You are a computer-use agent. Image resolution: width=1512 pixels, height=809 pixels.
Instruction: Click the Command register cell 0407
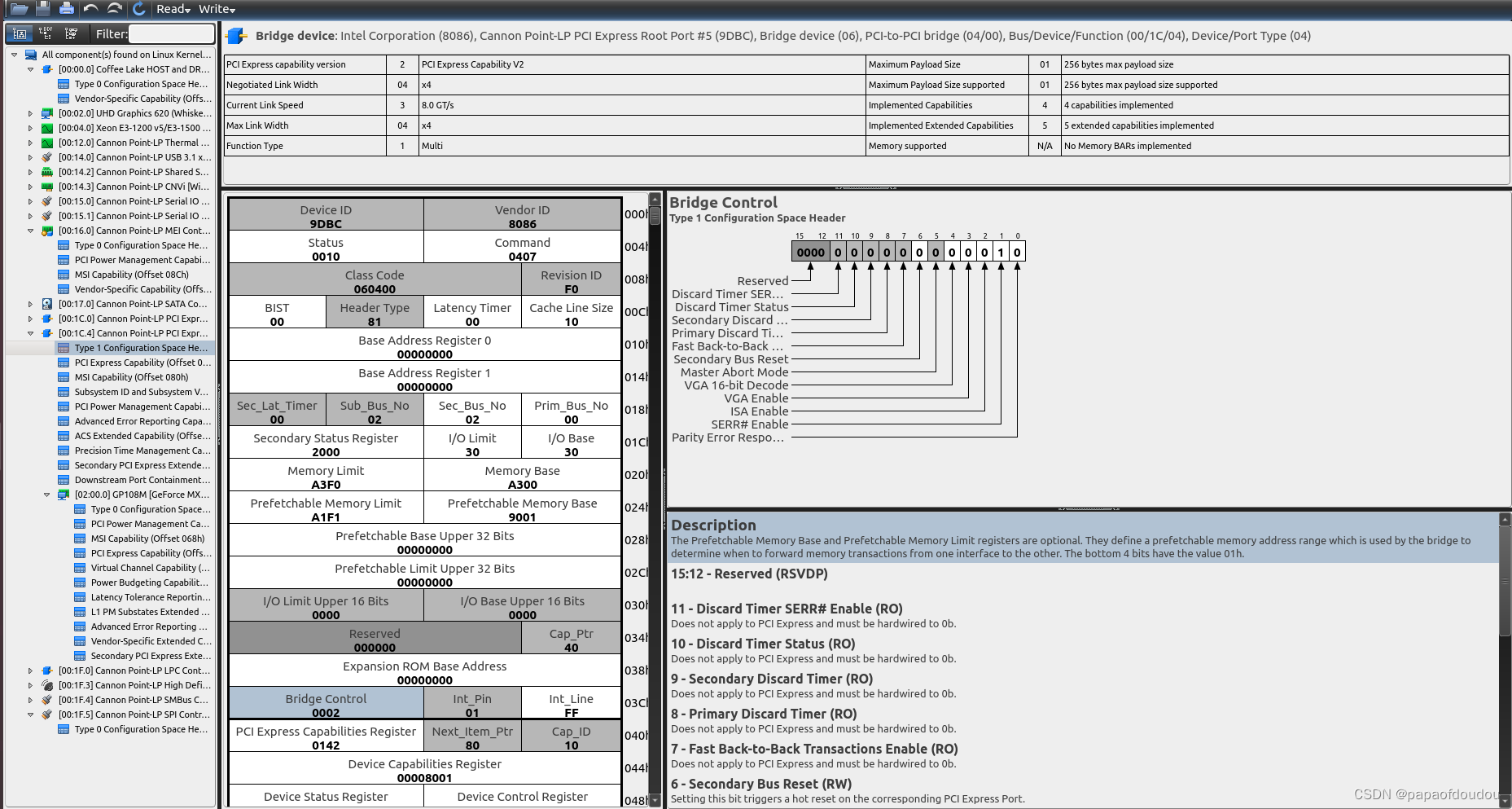pyautogui.click(x=522, y=247)
